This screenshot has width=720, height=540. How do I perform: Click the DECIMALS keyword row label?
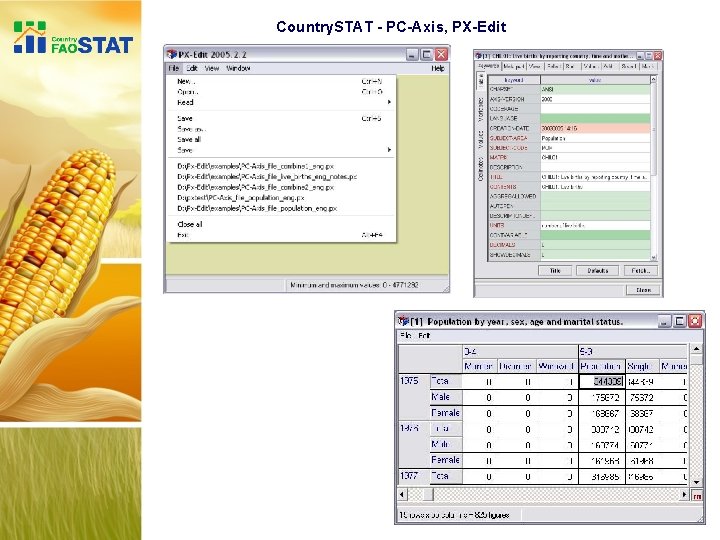514,245
